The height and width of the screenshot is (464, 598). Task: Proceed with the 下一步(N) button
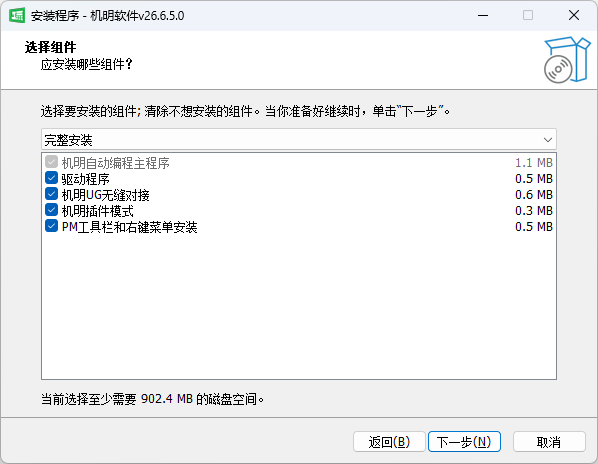pos(464,442)
